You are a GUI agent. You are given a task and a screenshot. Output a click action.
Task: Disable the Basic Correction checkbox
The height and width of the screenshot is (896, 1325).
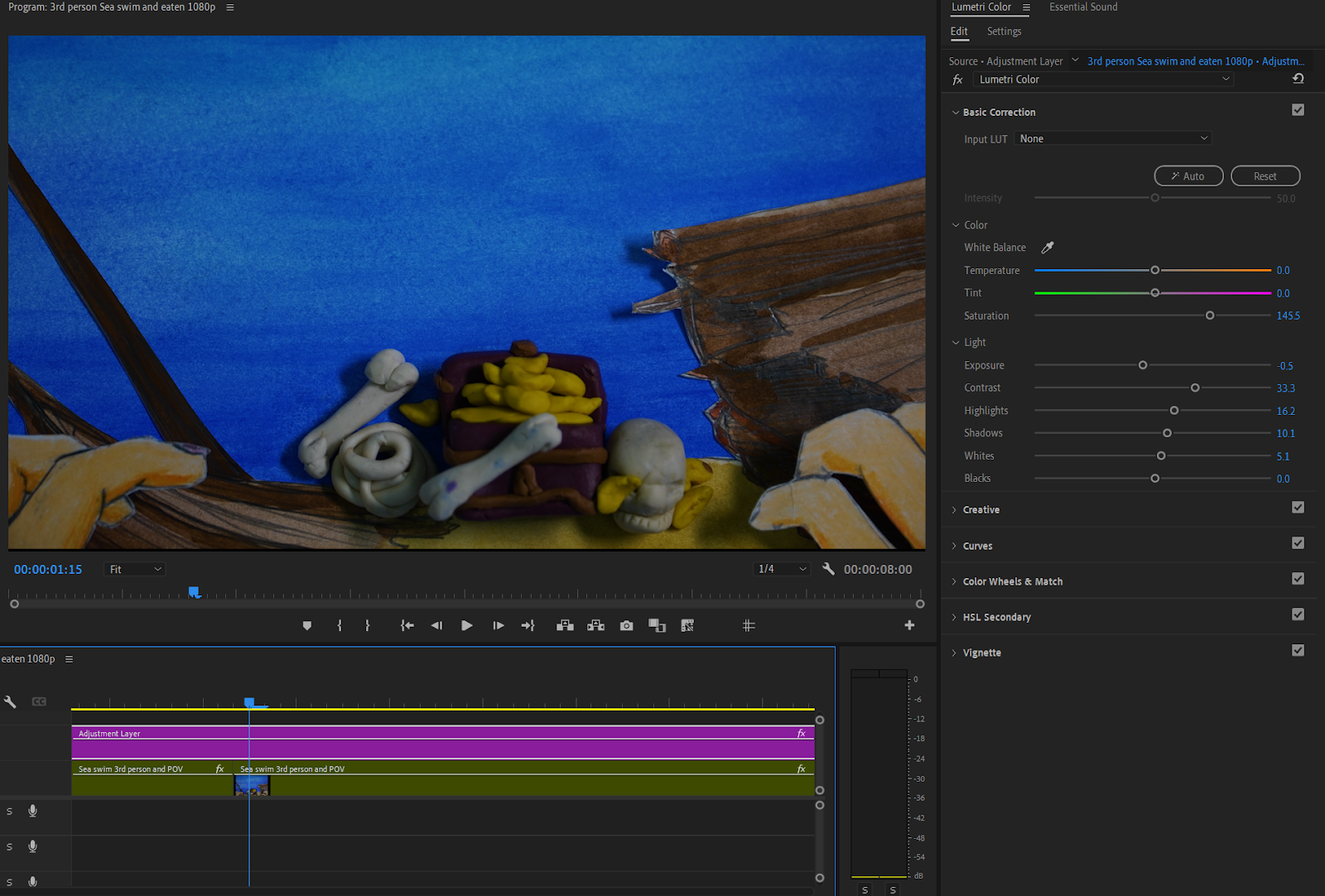point(1298,110)
